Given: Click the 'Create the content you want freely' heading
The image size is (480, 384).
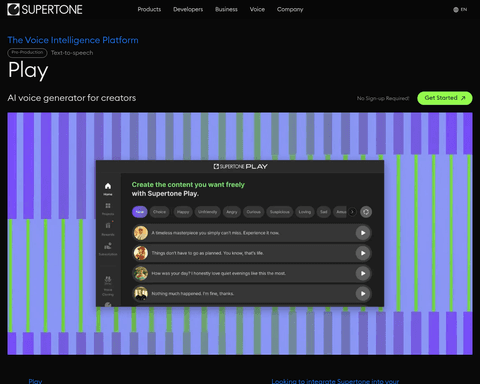Looking at the screenshot, I should 188,185.
